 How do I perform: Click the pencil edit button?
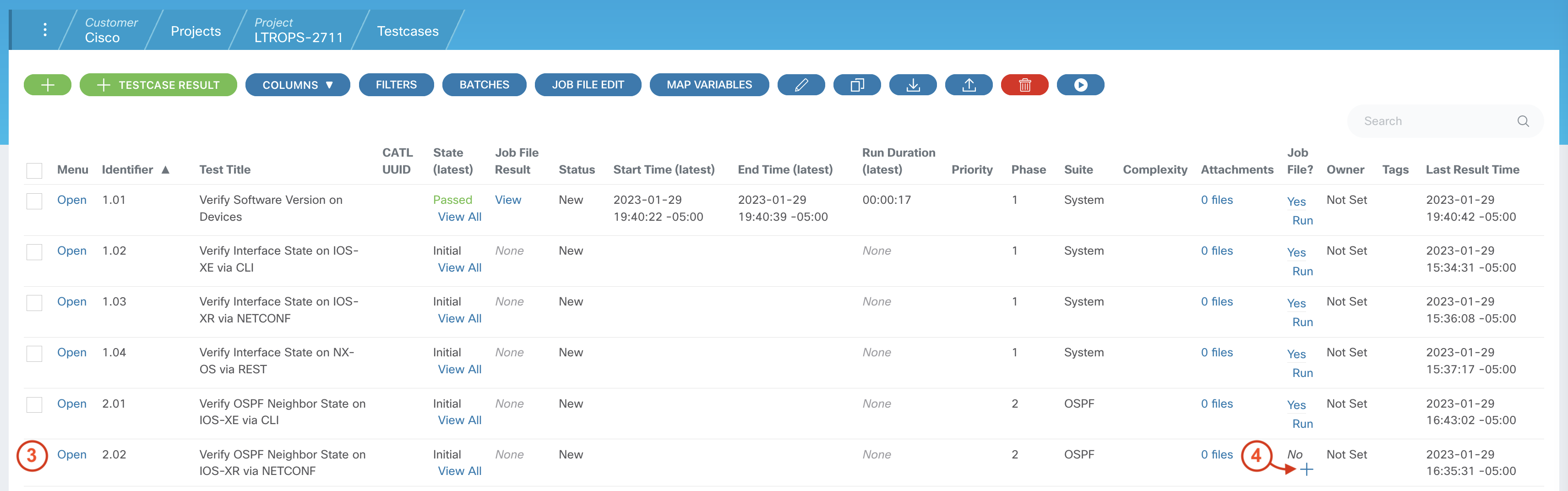coord(801,85)
